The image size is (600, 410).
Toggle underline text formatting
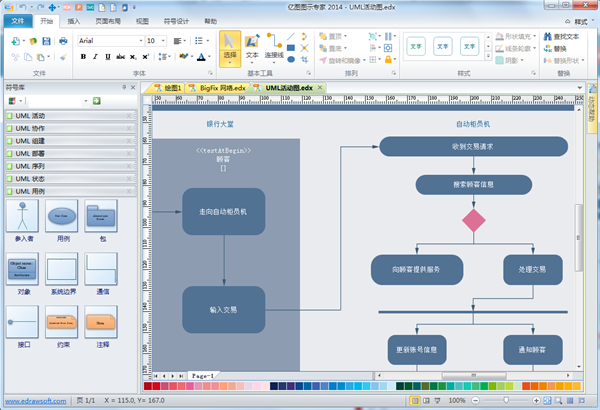coord(110,57)
